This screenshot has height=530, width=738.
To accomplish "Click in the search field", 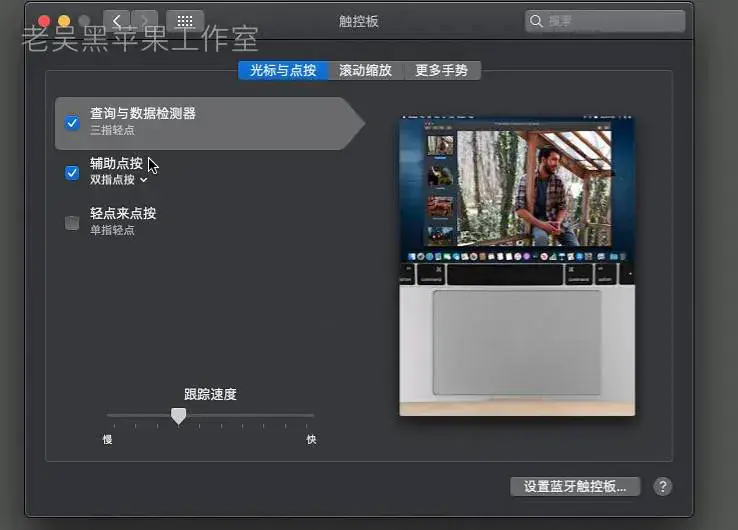I will pyautogui.click(x=605, y=21).
